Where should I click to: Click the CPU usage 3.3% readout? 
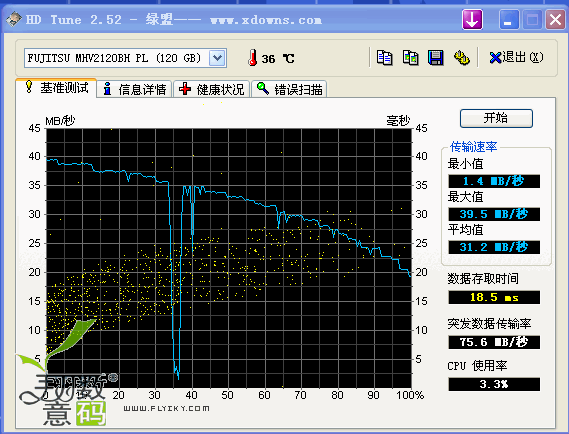tap(494, 384)
